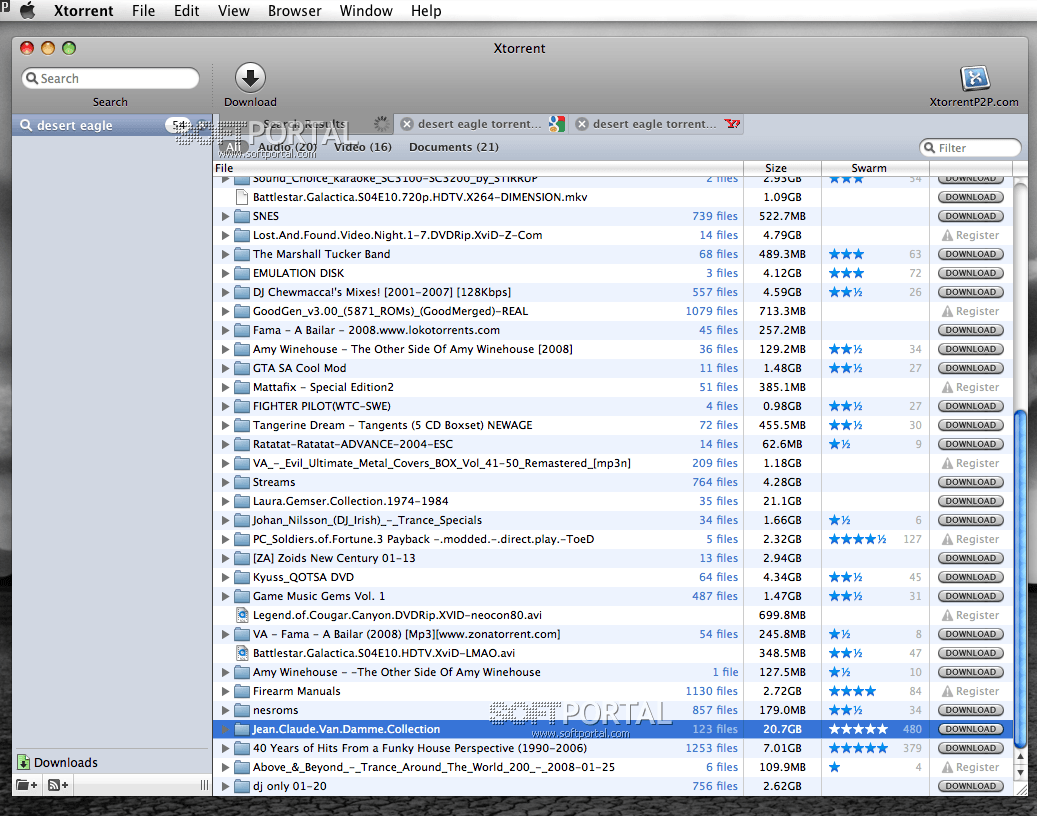This screenshot has height=816, width=1037.
Task: Click the Battlestar.Galactica 720p mkv file icon
Action: tap(242, 197)
